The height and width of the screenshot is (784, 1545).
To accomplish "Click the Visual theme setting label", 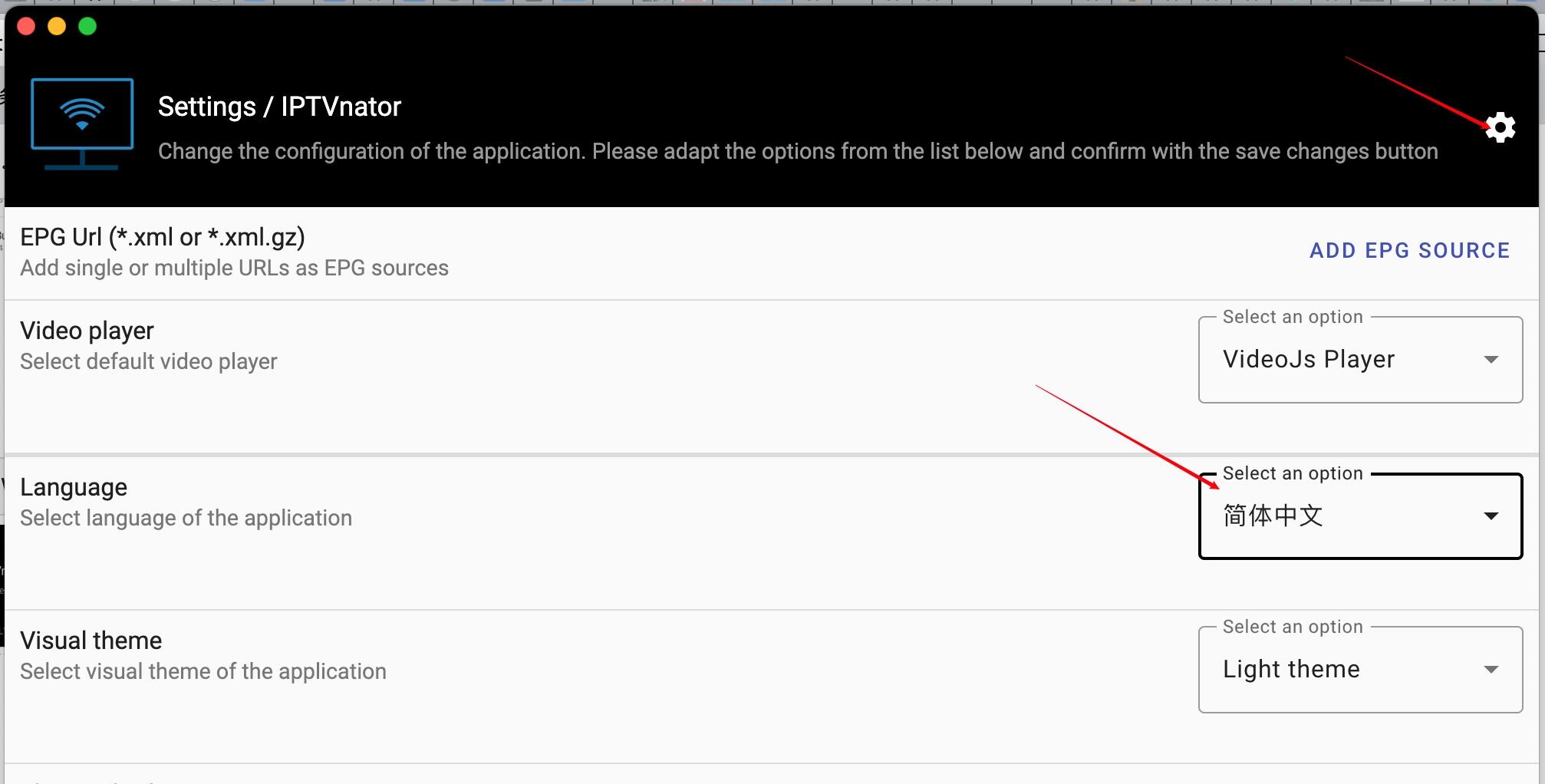I will click(x=91, y=641).
